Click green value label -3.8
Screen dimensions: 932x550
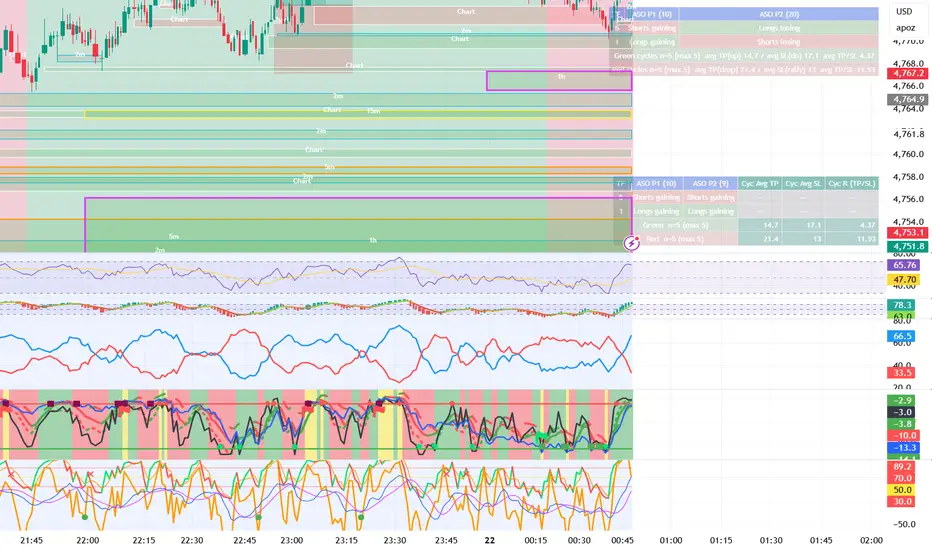pos(902,424)
